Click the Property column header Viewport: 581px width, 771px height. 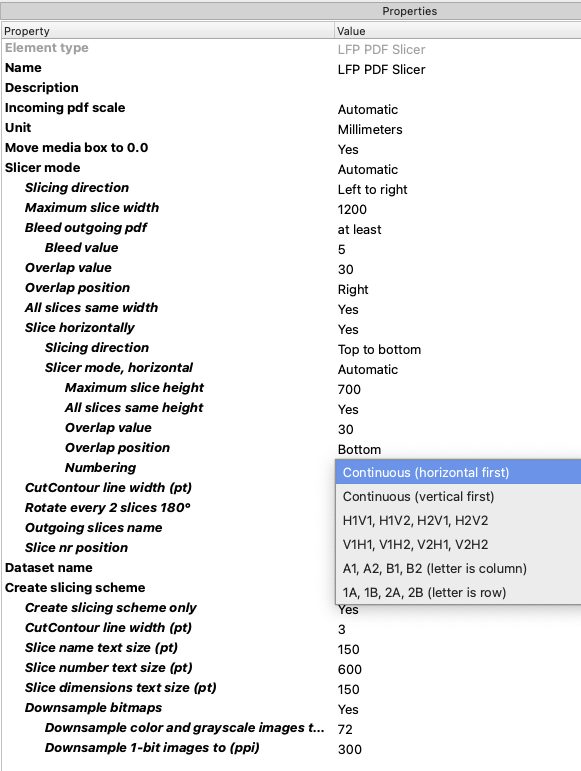168,31
